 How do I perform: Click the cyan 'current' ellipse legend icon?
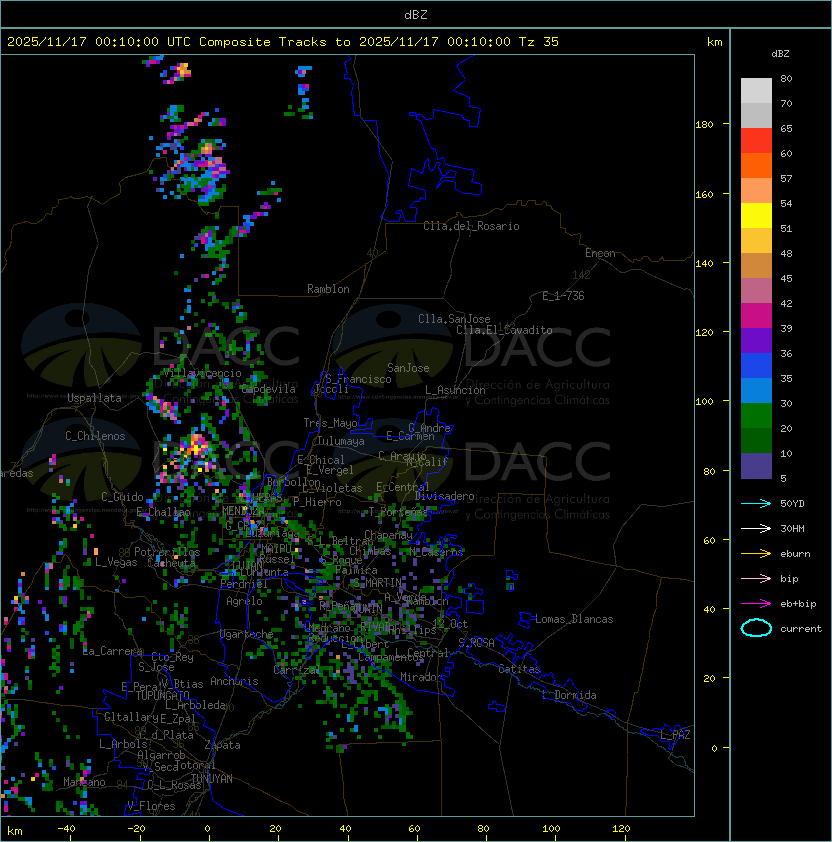pos(756,628)
